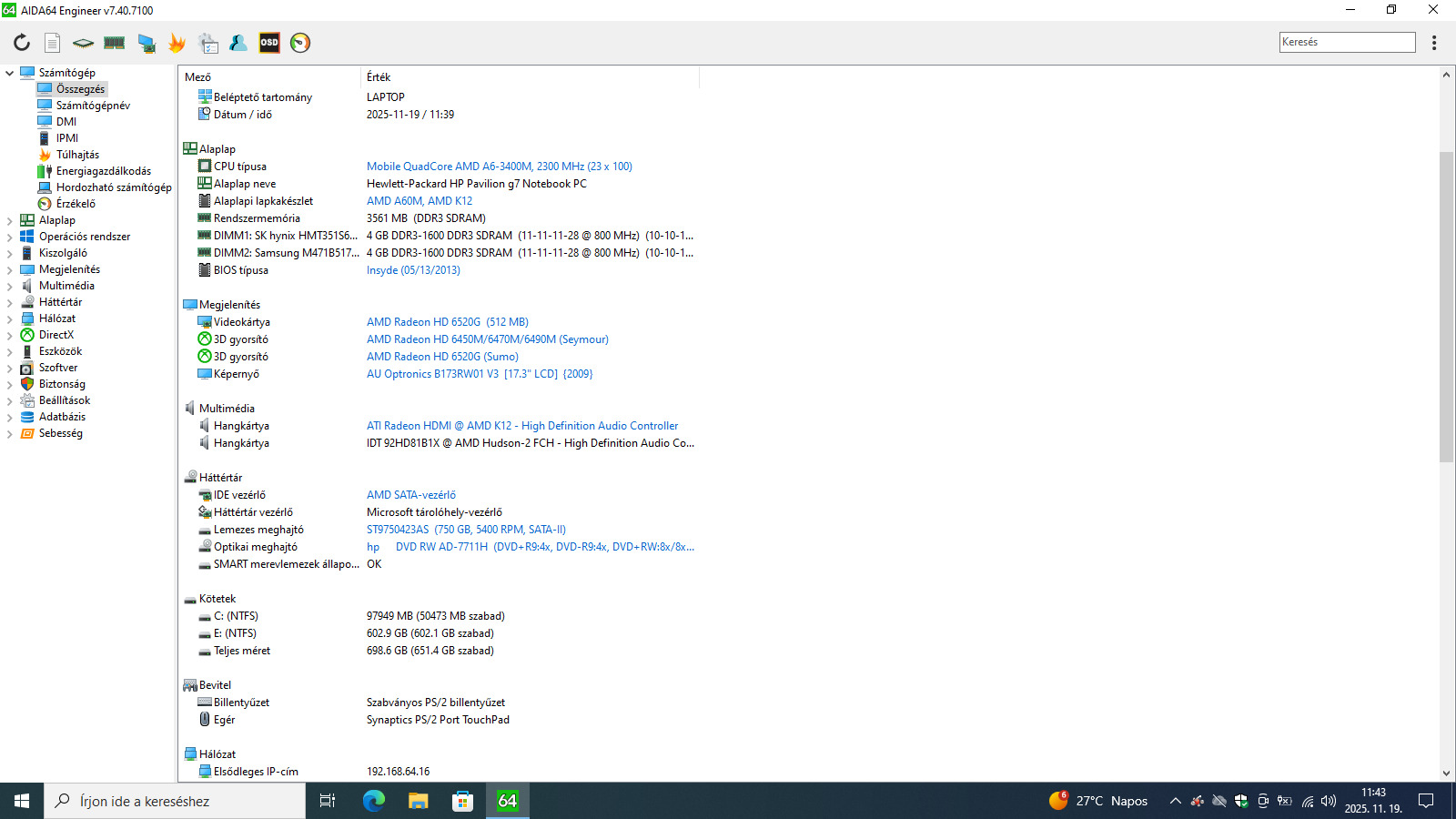Open the Érzékelő sensor tree item

pyautogui.click(x=66, y=204)
